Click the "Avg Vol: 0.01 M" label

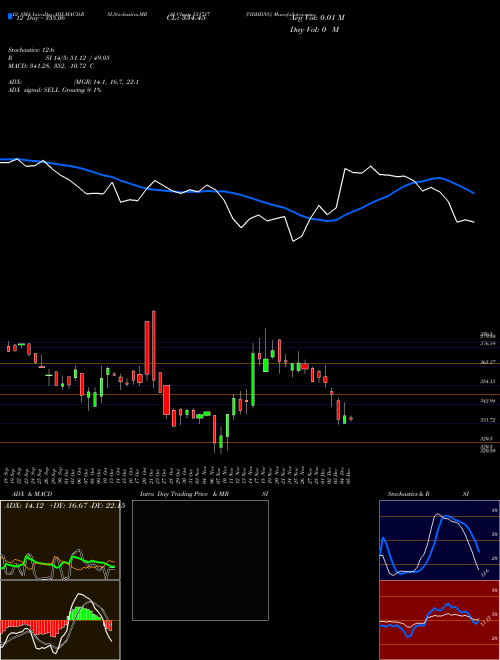[317, 18]
